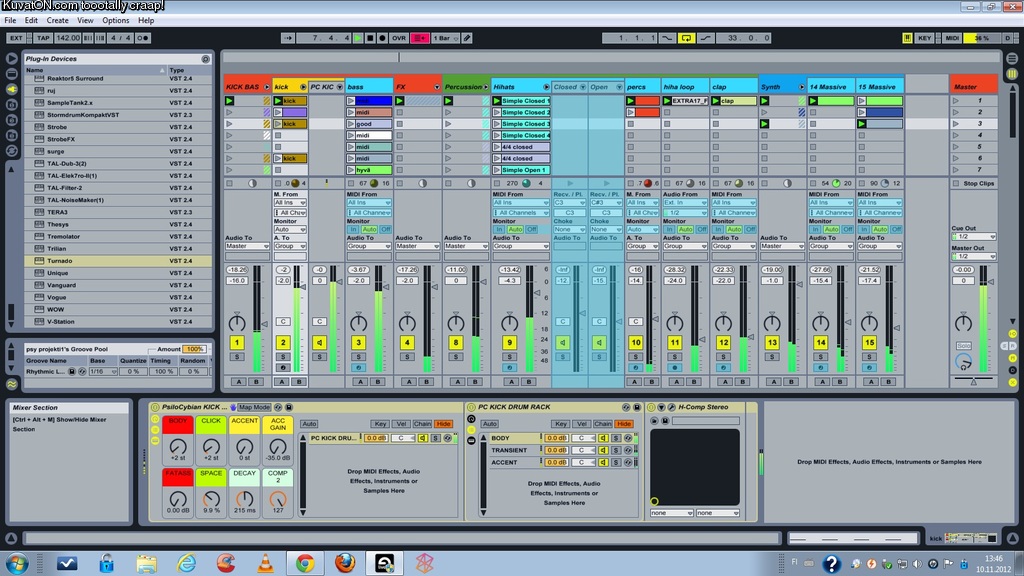Solo track 3 with its S button

(x=359, y=355)
